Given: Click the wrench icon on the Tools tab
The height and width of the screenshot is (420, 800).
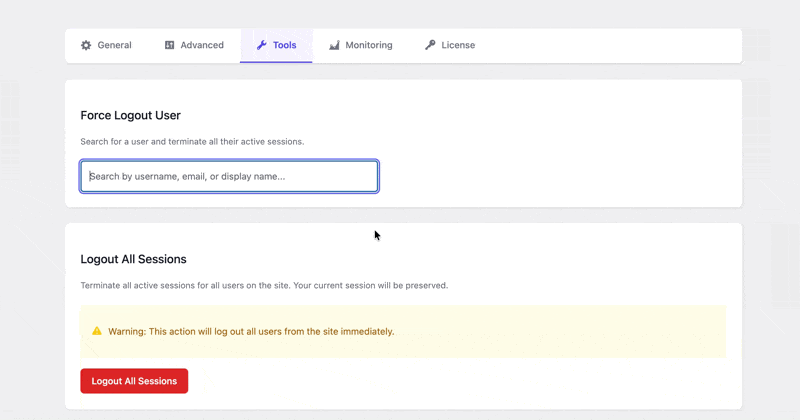Looking at the screenshot, I should 261,45.
